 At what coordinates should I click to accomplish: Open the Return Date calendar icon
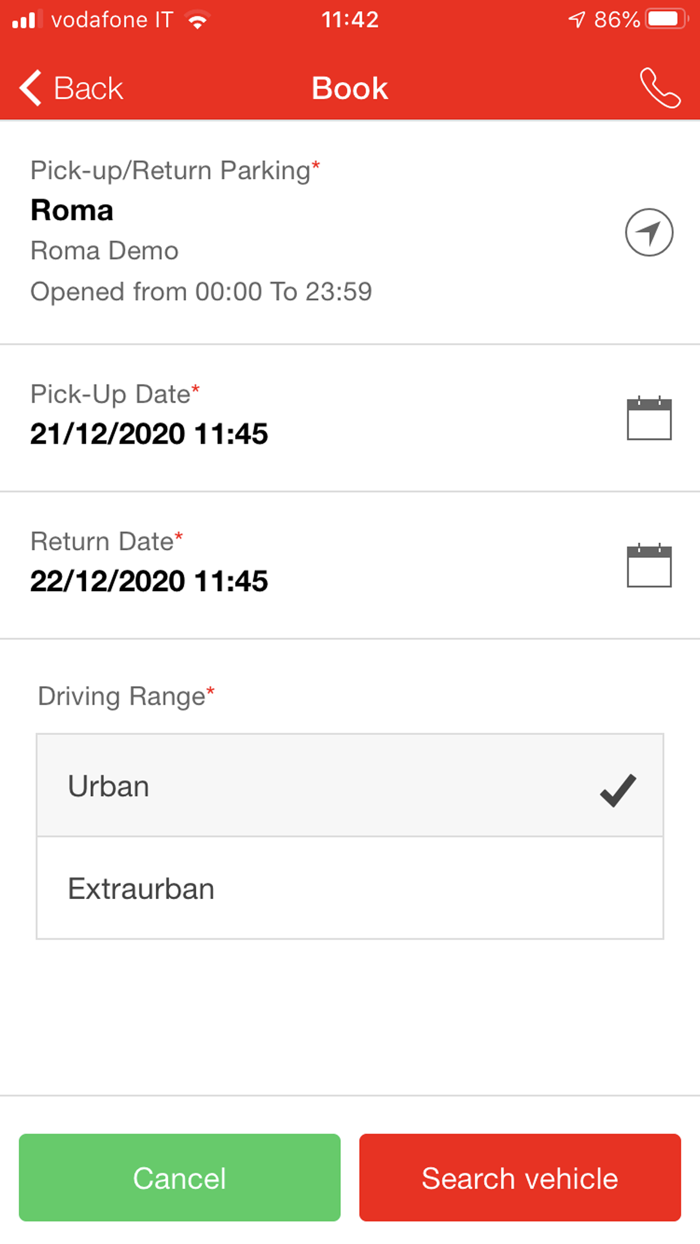tap(648, 565)
